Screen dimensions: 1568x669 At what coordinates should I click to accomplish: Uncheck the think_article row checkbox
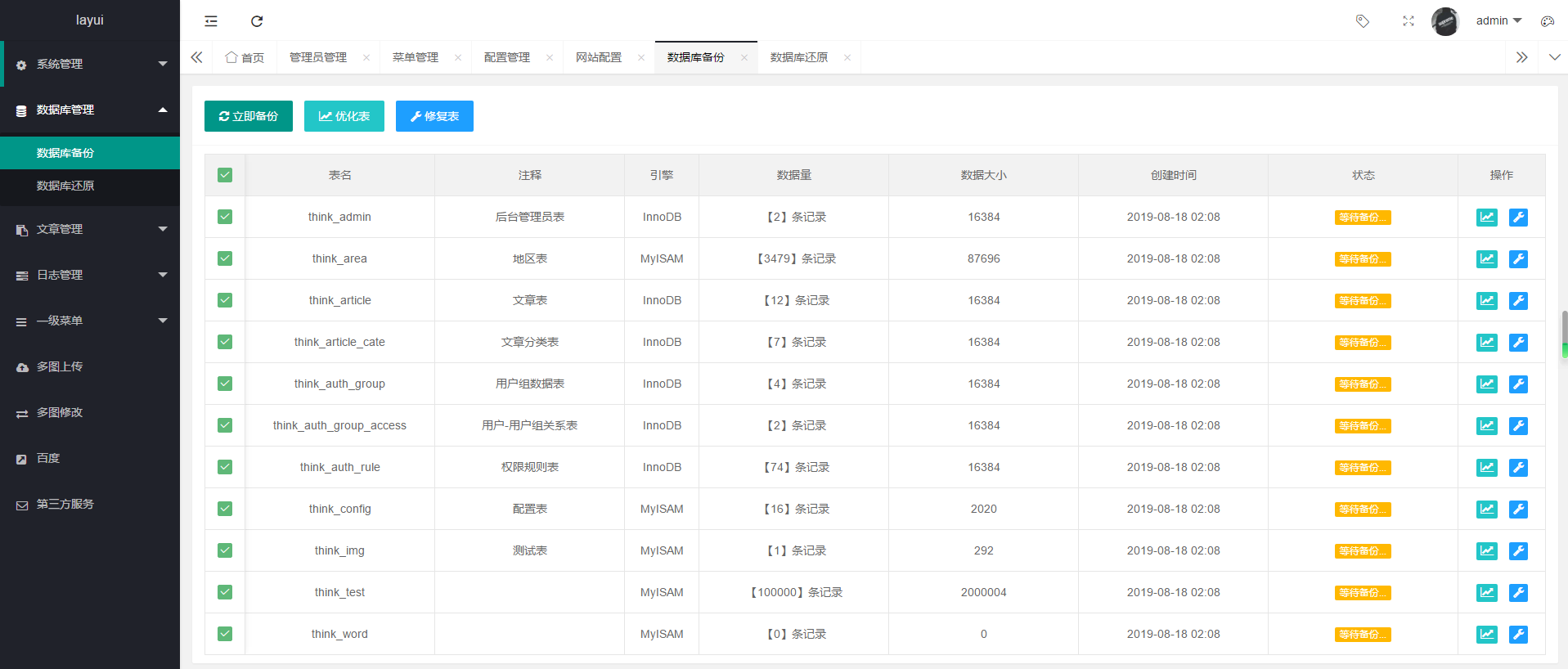[225, 300]
